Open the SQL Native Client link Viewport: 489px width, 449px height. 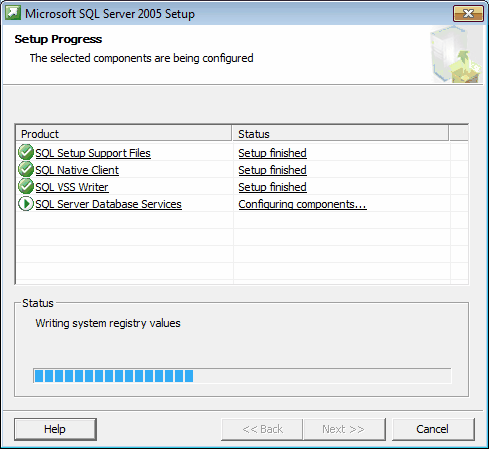[77, 170]
